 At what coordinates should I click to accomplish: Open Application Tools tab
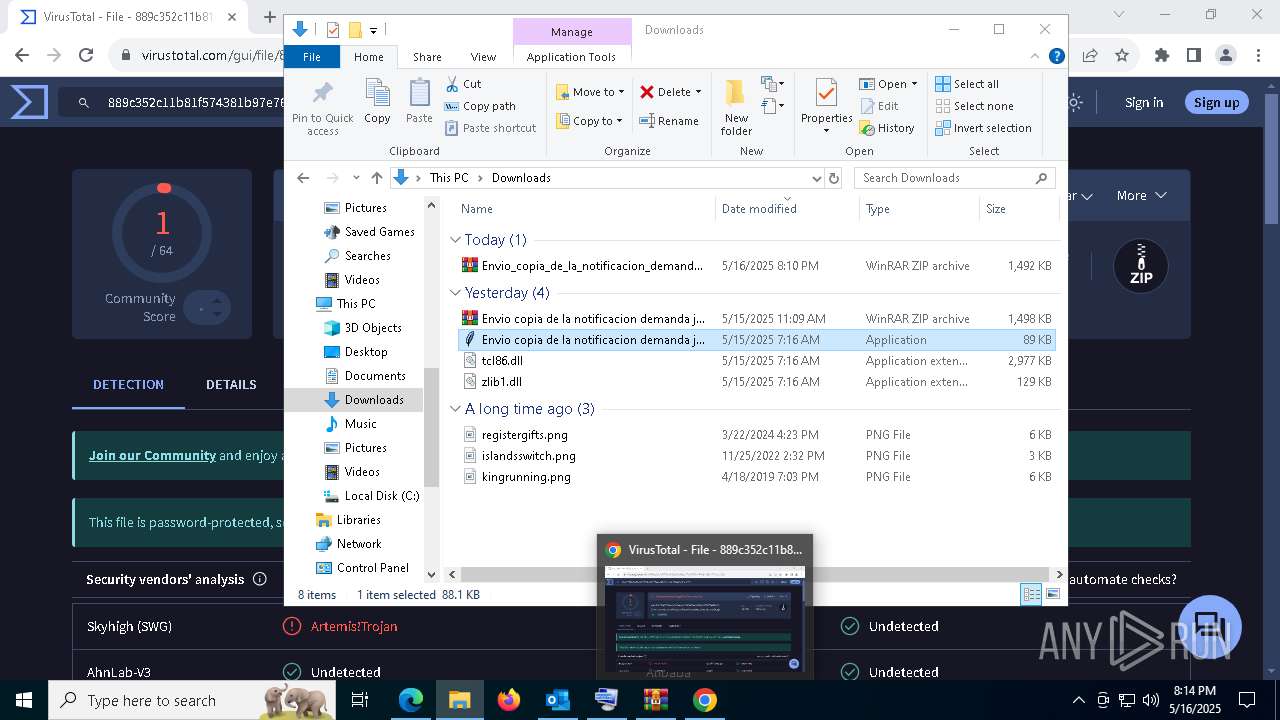[x=571, y=57]
